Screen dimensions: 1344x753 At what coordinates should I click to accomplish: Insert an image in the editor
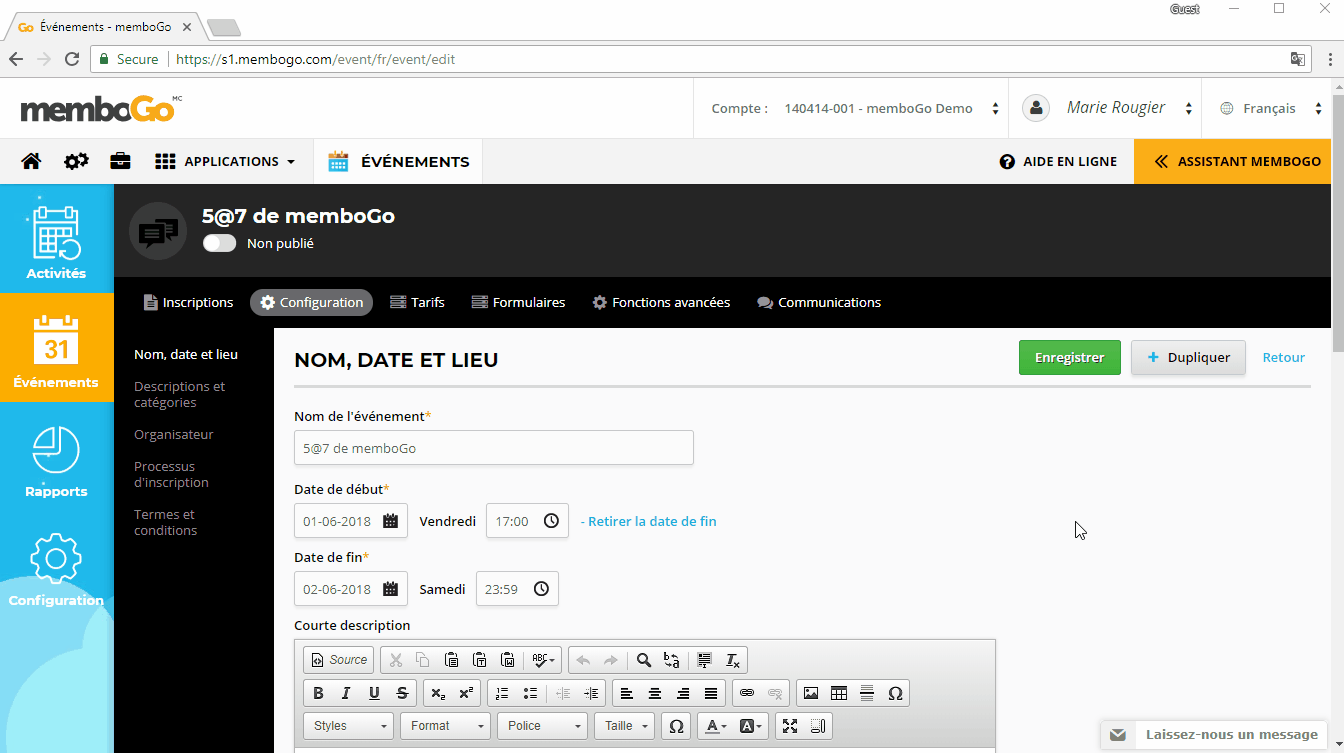[x=811, y=693]
